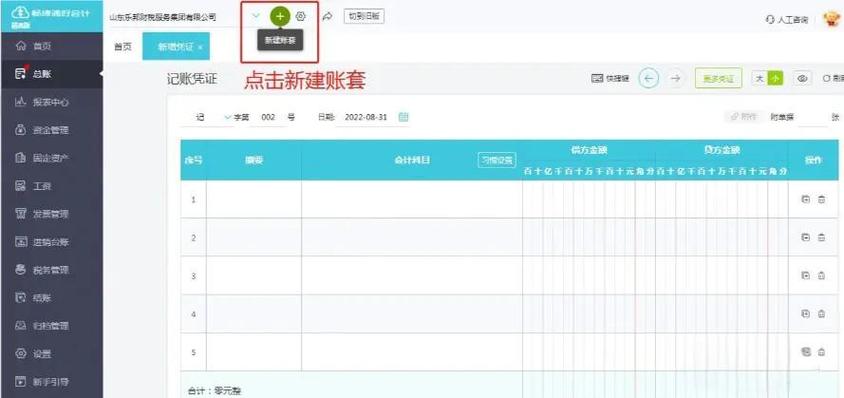The image size is (844, 398).
Task: Click the 记账凭证 title text
Action: click(x=192, y=79)
